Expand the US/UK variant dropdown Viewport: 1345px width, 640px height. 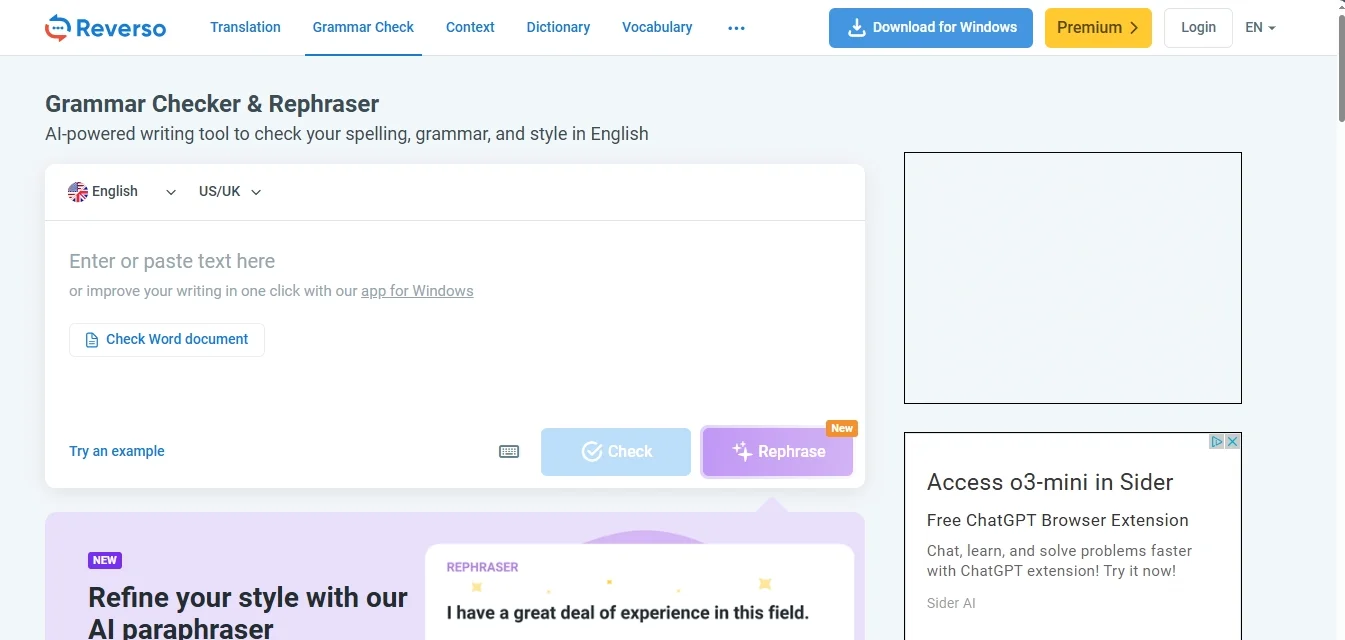[x=230, y=192]
